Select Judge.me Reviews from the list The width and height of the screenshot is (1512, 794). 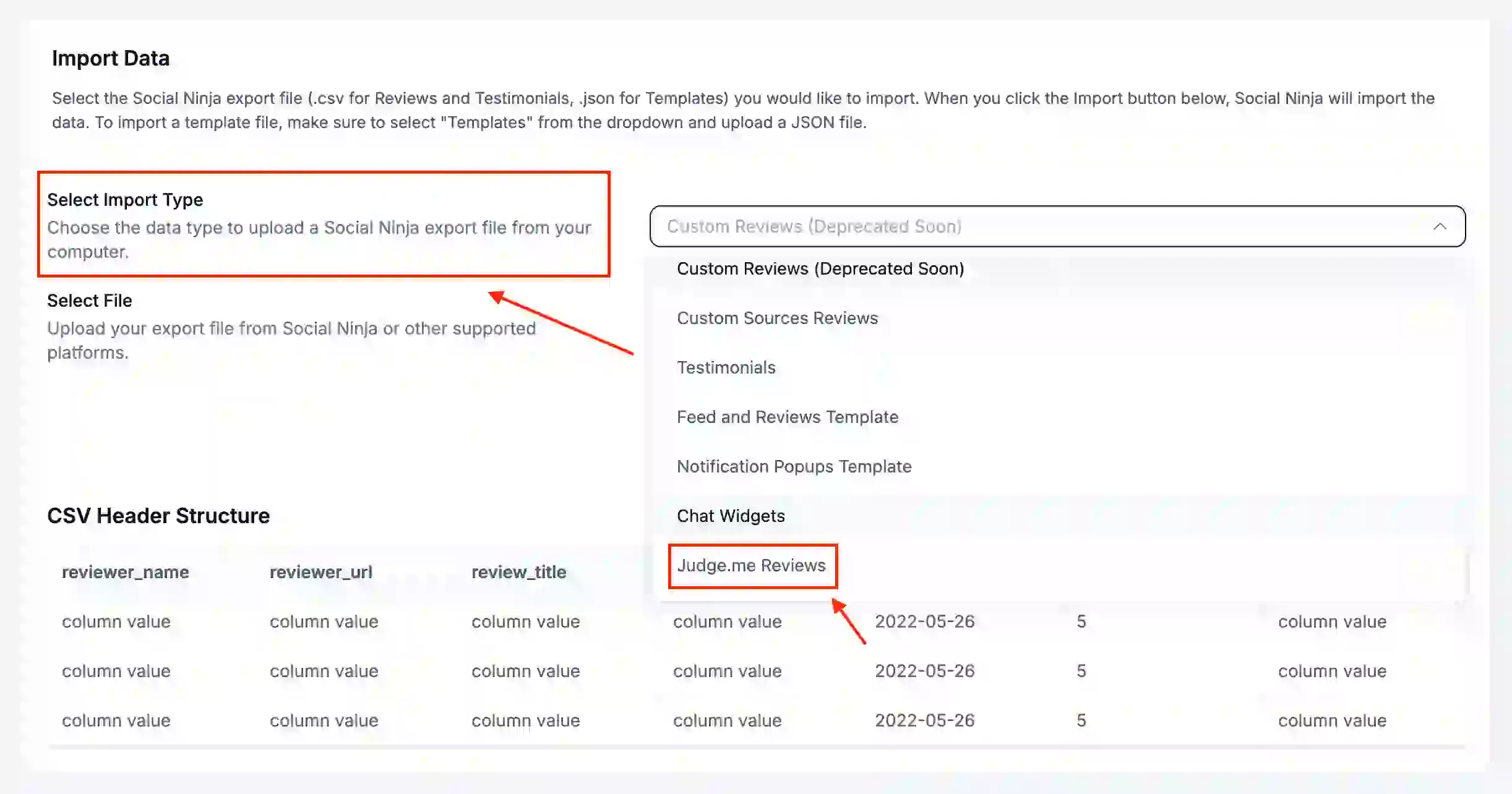tap(752, 565)
